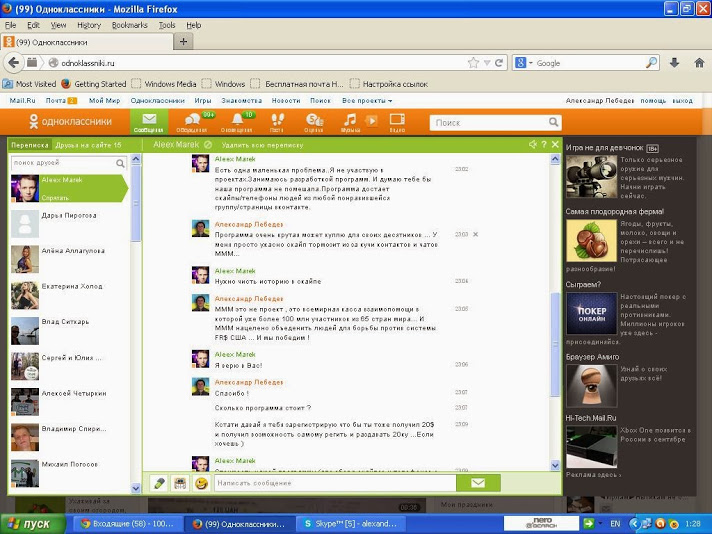This screenshot has height=534, width=712.
Task: Switch to Входящие Chrome taskbar window
Action: pos(127,524)
